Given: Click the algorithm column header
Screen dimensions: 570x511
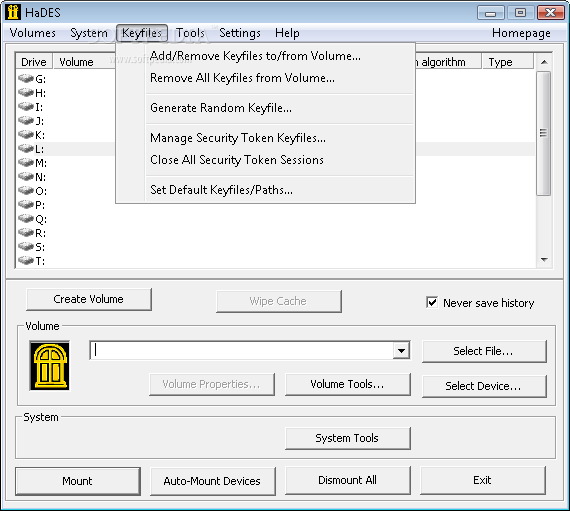Looking at the screenshot, I should [448, 62].
